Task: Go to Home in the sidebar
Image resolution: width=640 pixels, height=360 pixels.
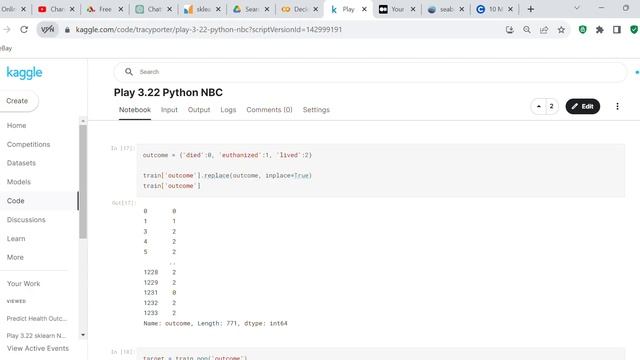Action: click(x=16, y=125)
